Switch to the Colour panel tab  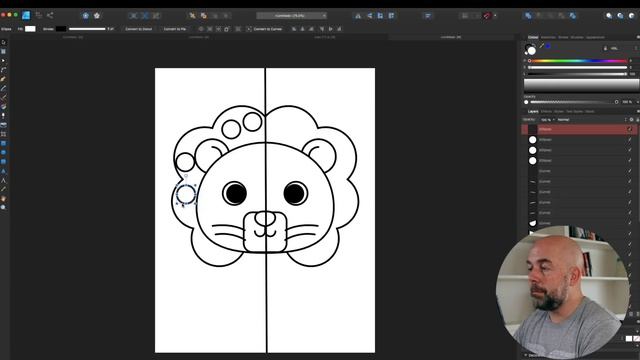click(533, 37)
